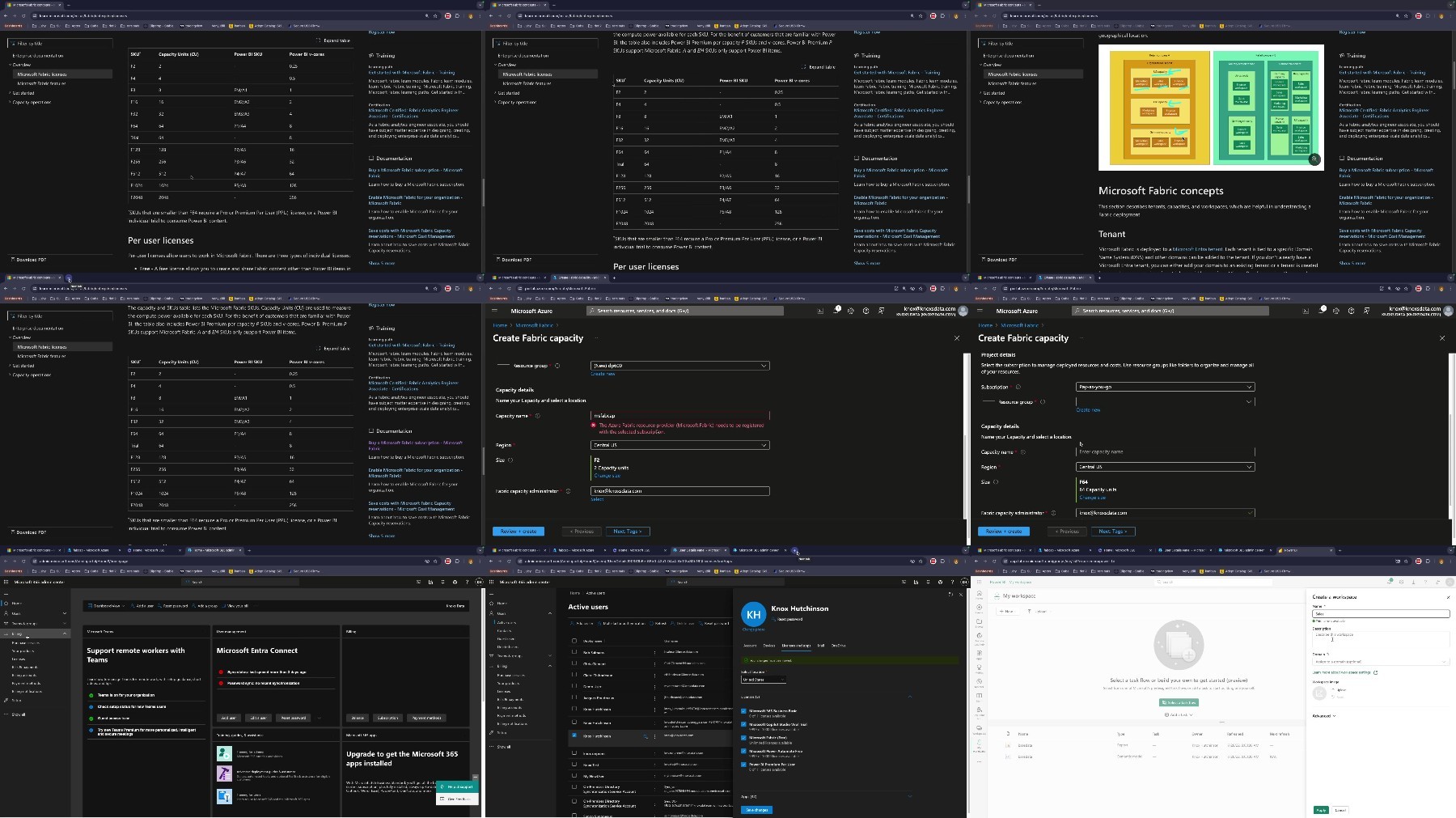This screenshot has width=1456, height=818.
Task: Open Select location dropdown showing United States
Action: (x=764, y=680)
